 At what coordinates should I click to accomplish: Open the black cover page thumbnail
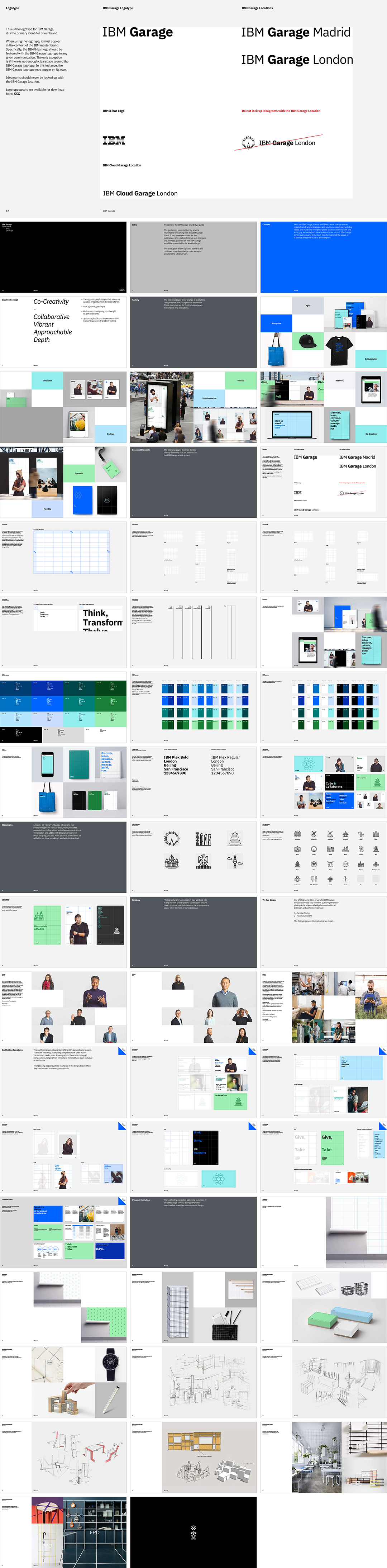coord(63,257)
